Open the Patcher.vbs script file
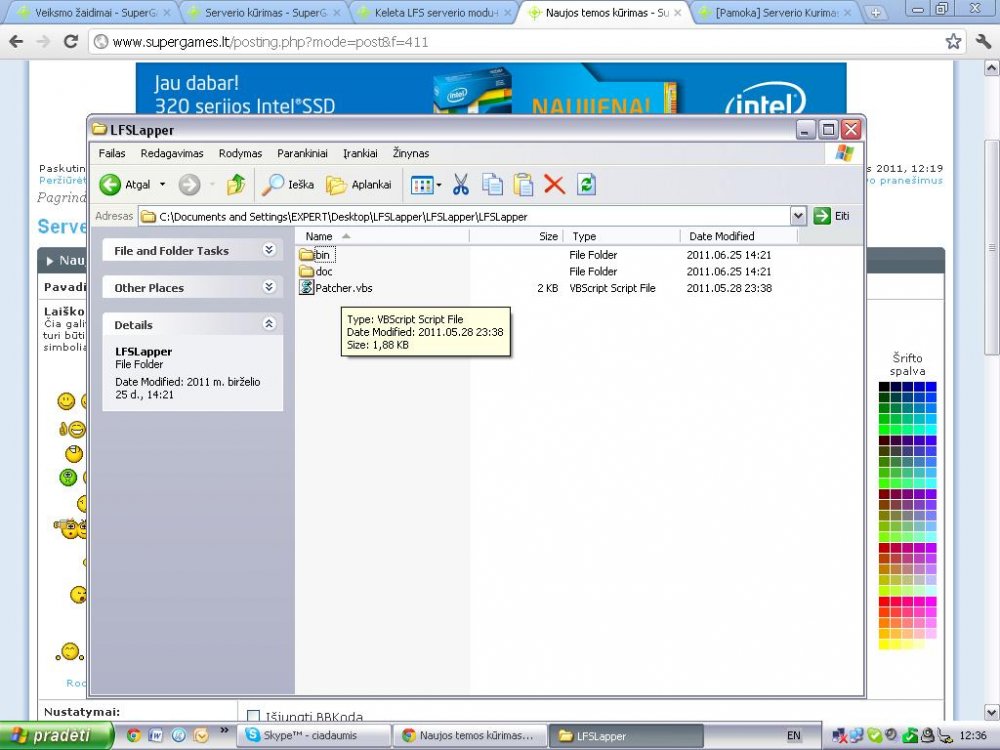This screenshot has height=750, width=1000. [x=343, y=288]
